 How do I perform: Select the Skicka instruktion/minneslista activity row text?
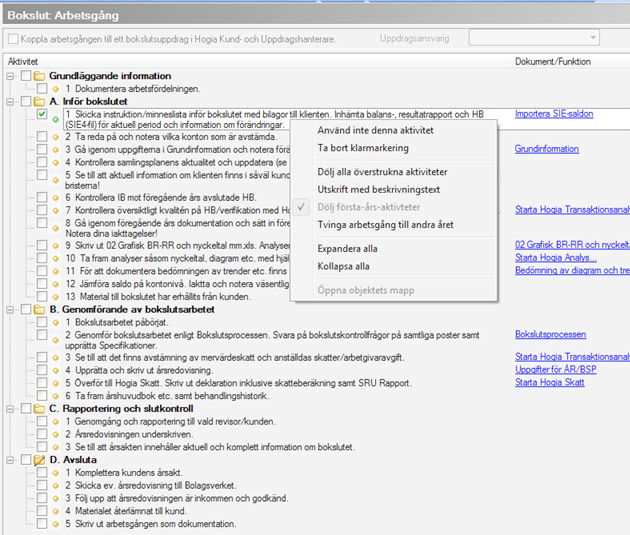click(x=274, y=119)
